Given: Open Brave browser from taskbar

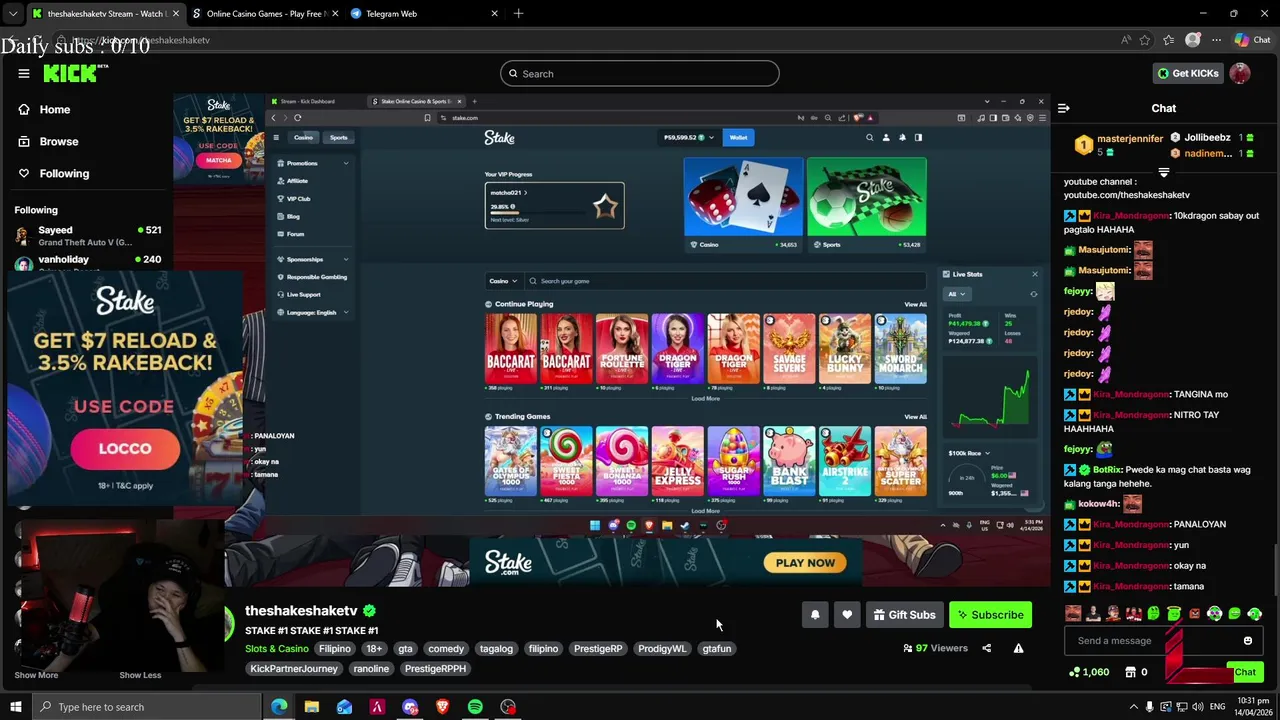Looking at the screenshot, I should [442, 707].
